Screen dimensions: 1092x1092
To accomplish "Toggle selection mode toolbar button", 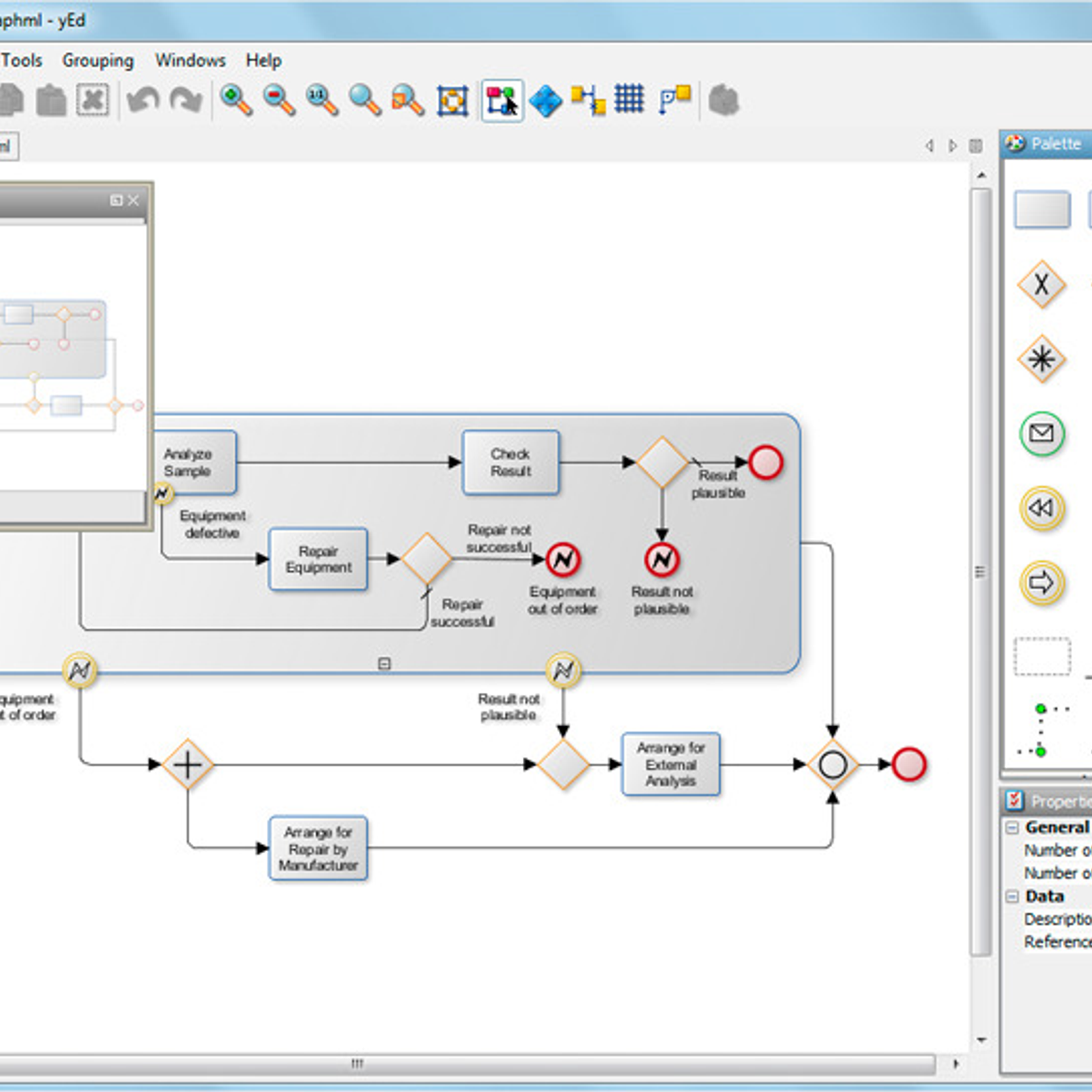I will pyautogui.click(x=502, y=101).
